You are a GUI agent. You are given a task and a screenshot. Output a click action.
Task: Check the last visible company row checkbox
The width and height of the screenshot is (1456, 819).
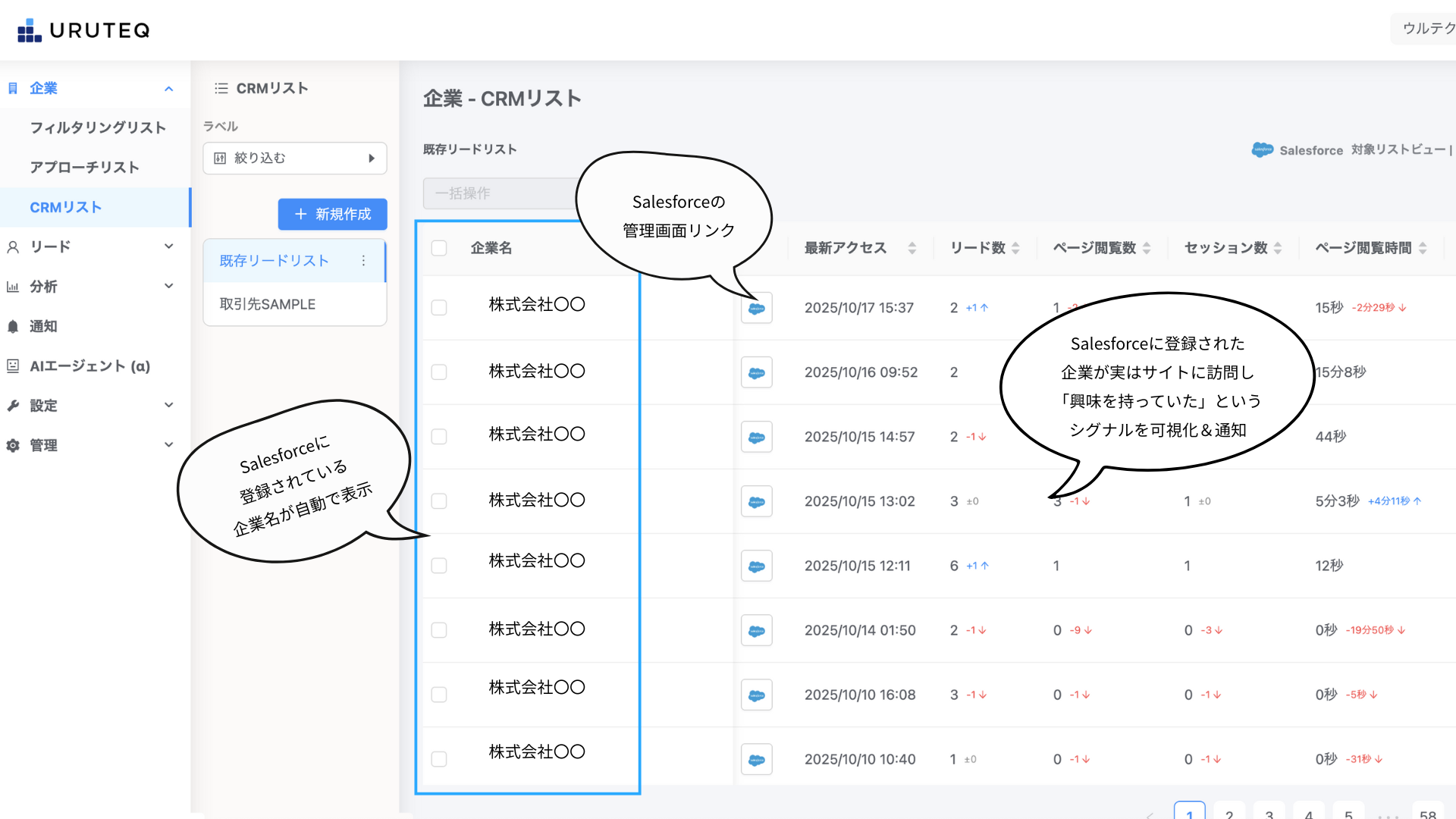point(439,759)
